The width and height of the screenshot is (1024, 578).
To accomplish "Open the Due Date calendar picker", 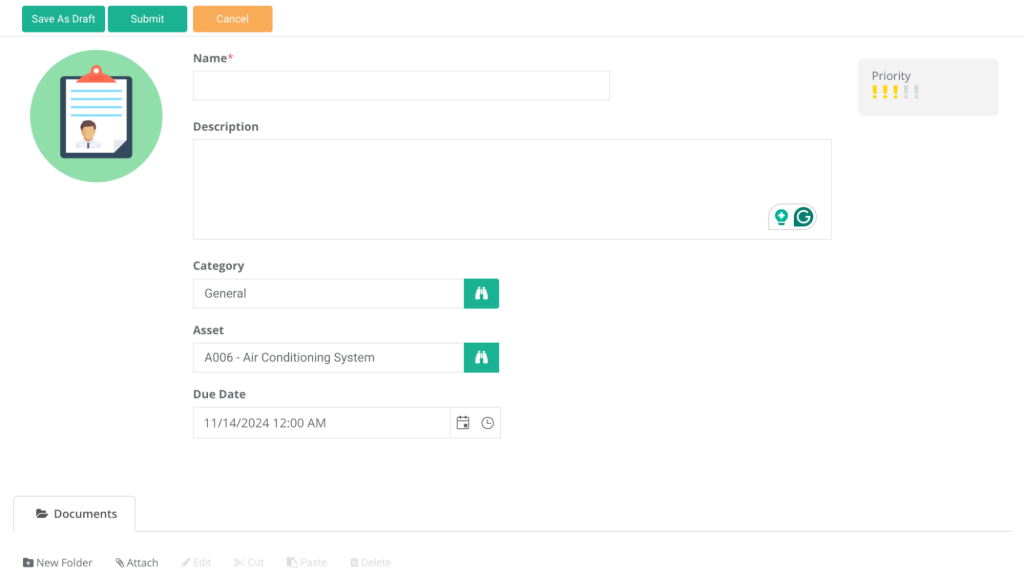I will (x=463, y=423).
